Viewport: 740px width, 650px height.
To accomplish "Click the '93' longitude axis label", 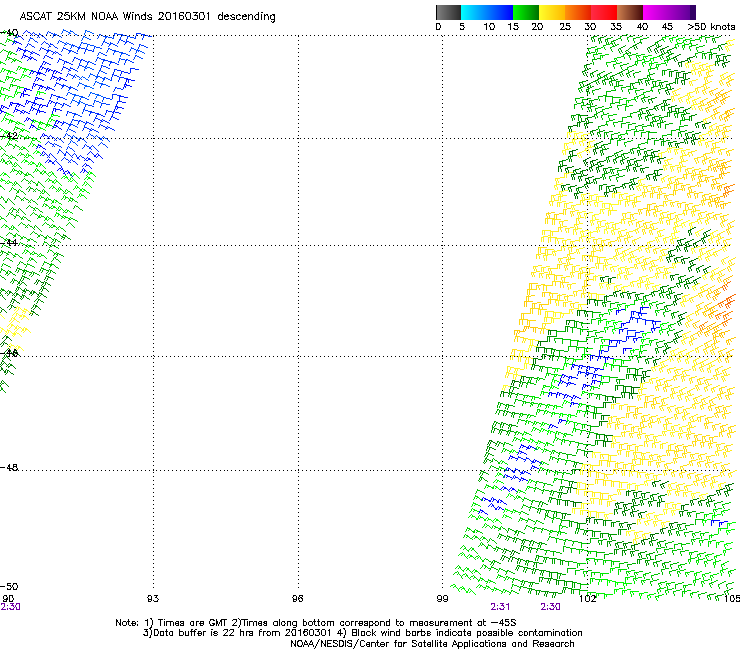I will [153, 599].
